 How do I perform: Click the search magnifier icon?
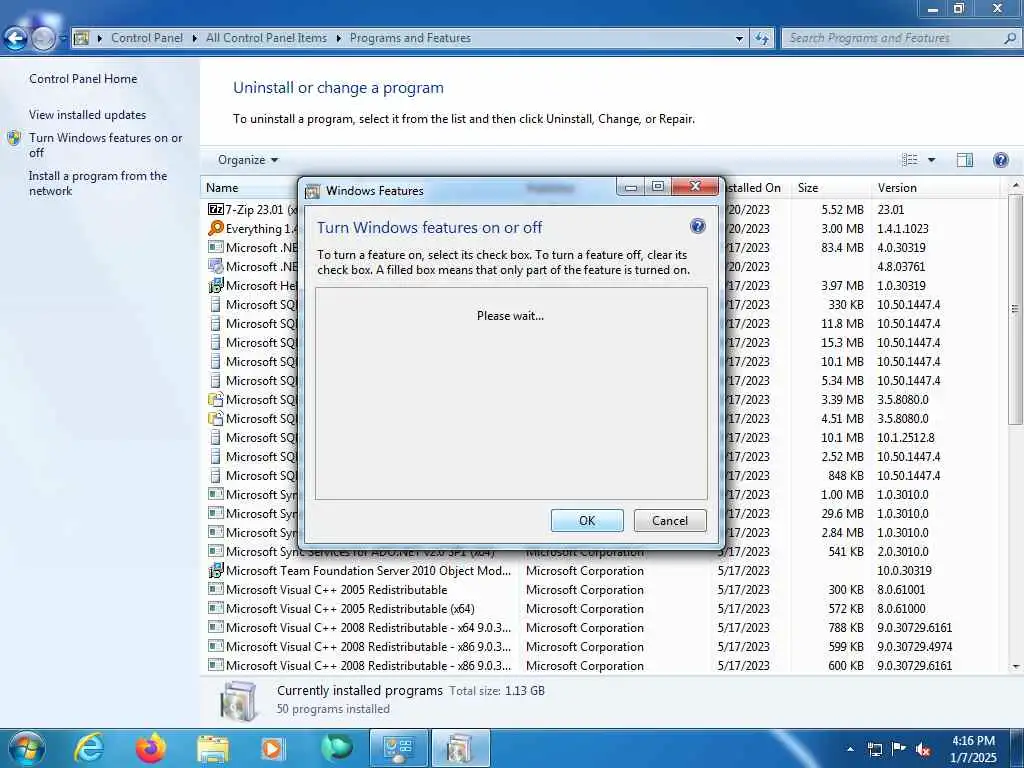[x=1010, y=38]
